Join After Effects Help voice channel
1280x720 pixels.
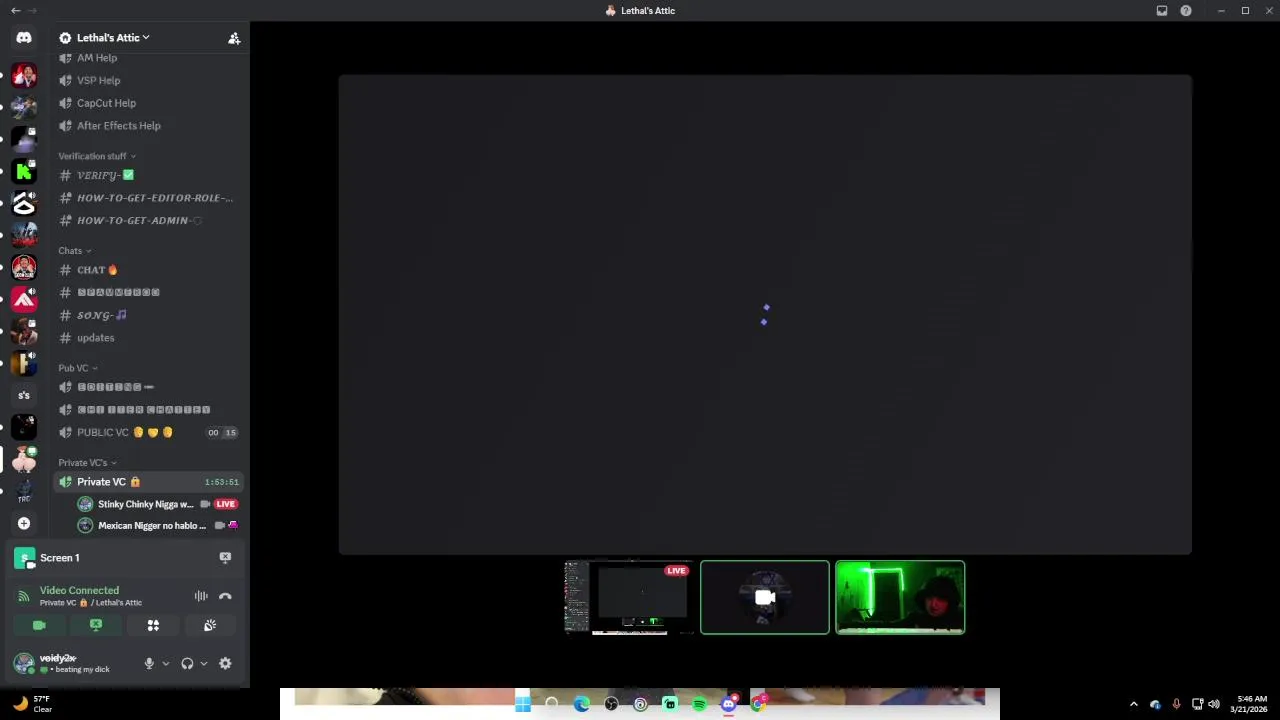point(148,126)
